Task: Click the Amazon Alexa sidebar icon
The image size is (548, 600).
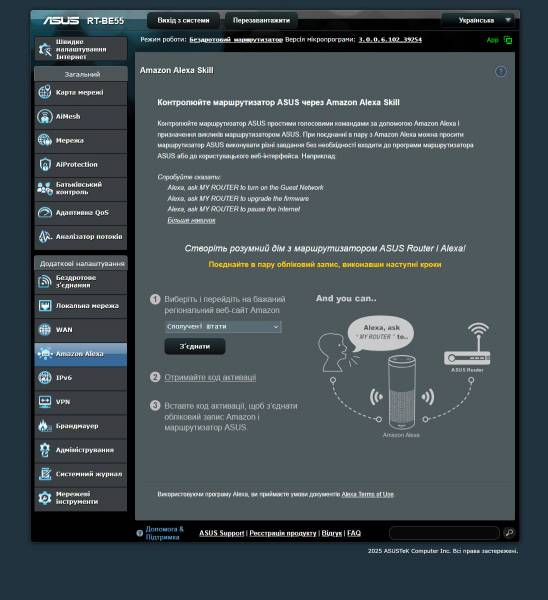Action: (x=45, y=354)
